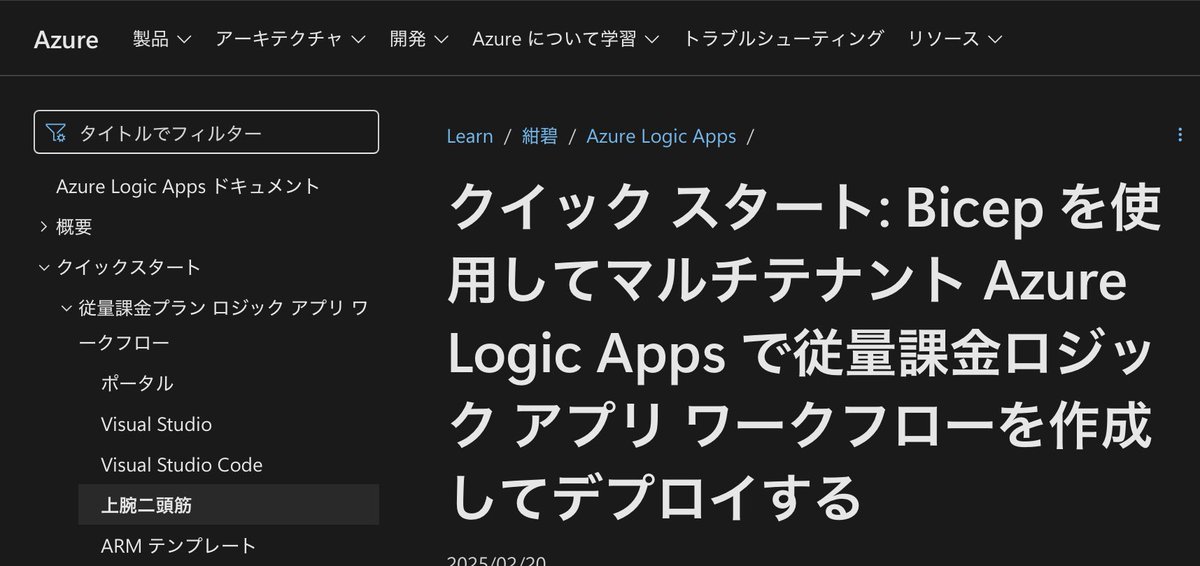Image resolution: width=1200 pixels, height=566 pixels.
Task: Open the トラブルシューティング menu item
Action: click(x=784, y=39)
